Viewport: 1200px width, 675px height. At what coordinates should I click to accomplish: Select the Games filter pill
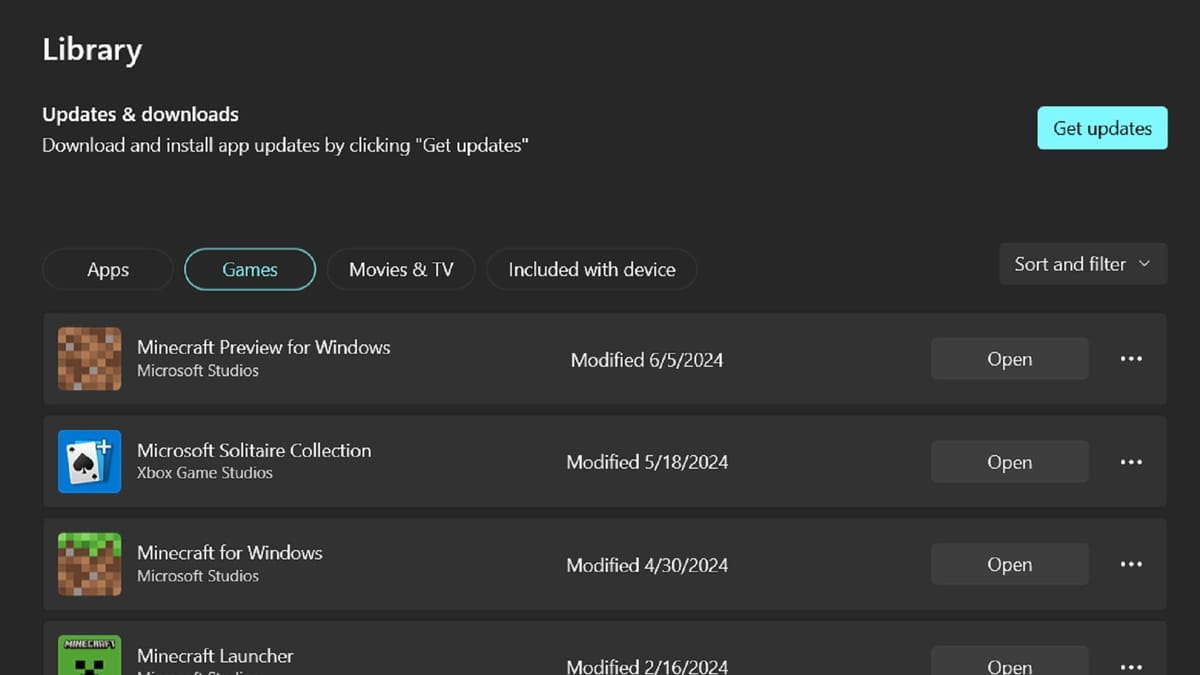[249, 269]
